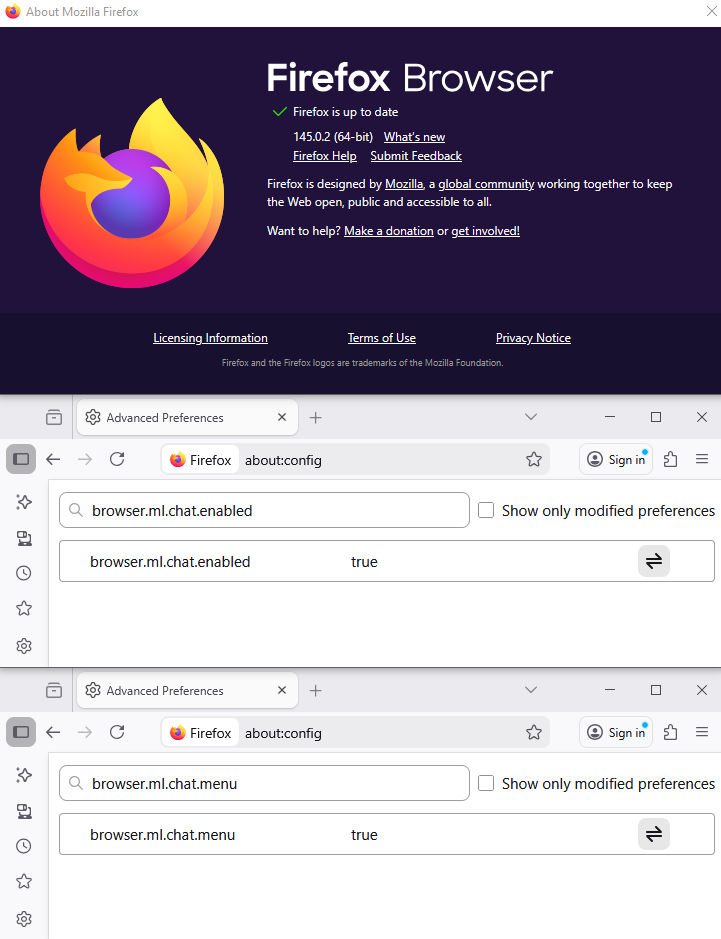The image size is (721, 939).
Task: Click search field containing browser.ml.chat.menu
Action: click(x=264, y=783)
